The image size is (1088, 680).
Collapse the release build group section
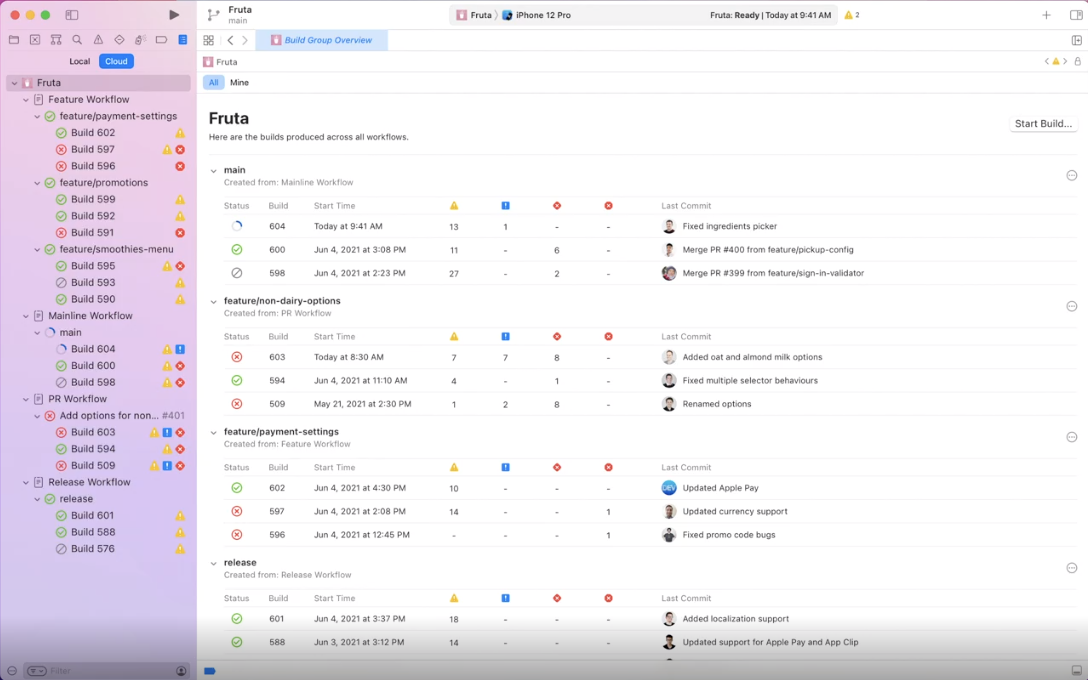click(214, 563)
